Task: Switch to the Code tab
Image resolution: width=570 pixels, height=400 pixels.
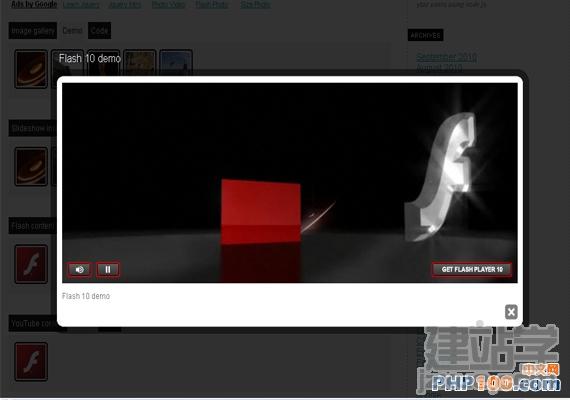Action: (99, 31)
